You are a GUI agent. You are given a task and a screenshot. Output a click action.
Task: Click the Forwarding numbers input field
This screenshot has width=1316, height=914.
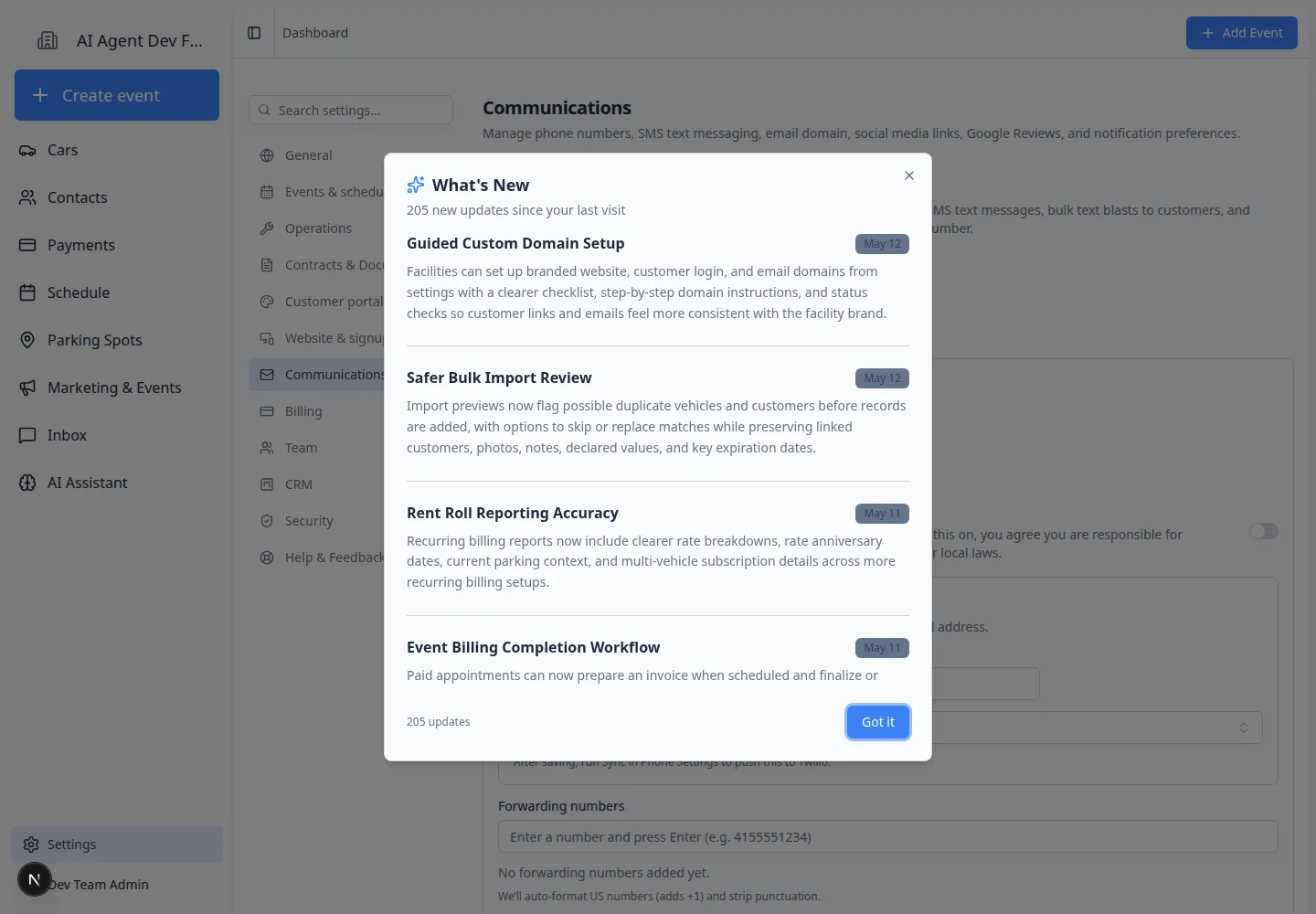click(x=887, y=837)
